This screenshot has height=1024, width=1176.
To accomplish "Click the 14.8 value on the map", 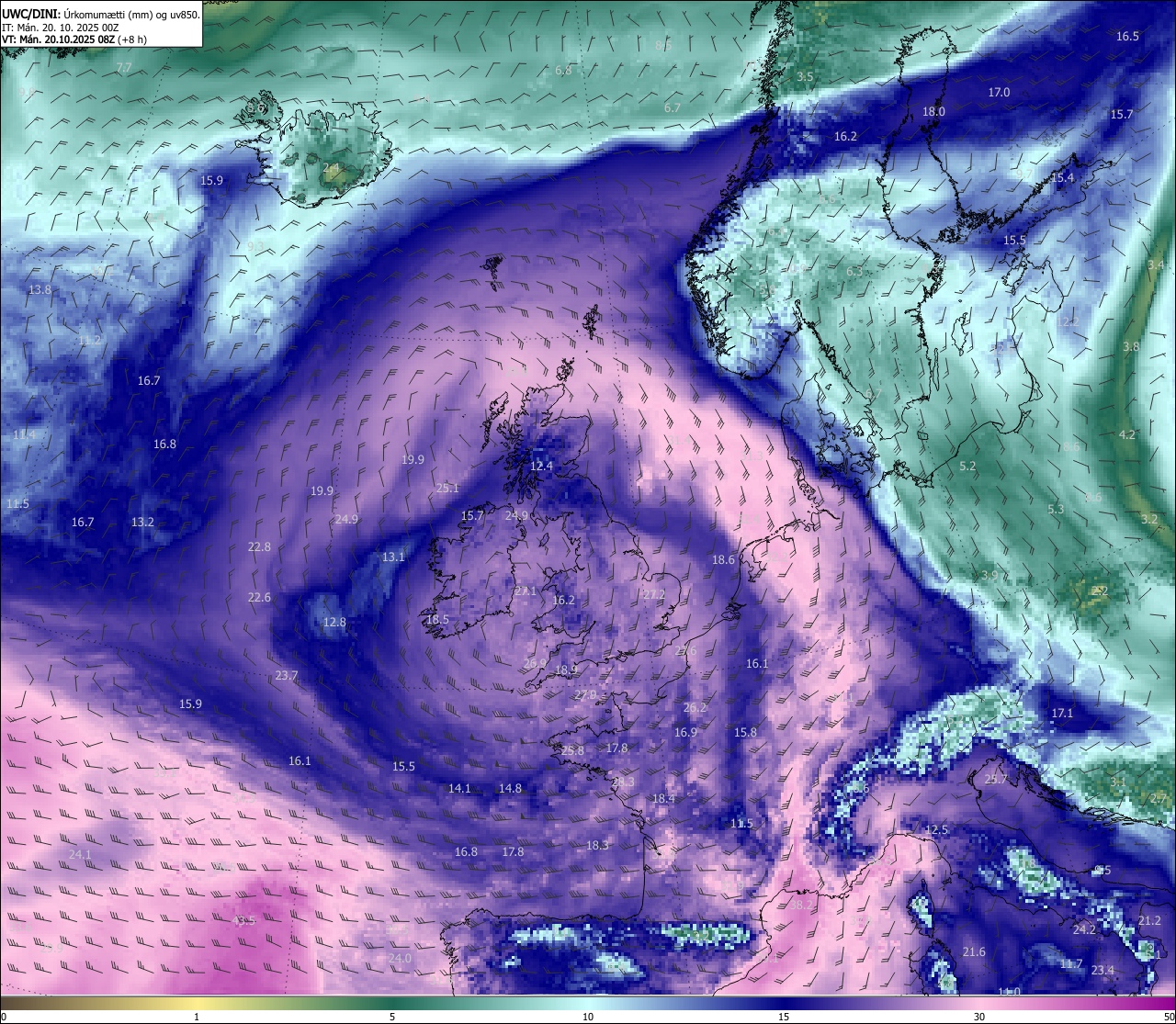I will coord(510,789).
